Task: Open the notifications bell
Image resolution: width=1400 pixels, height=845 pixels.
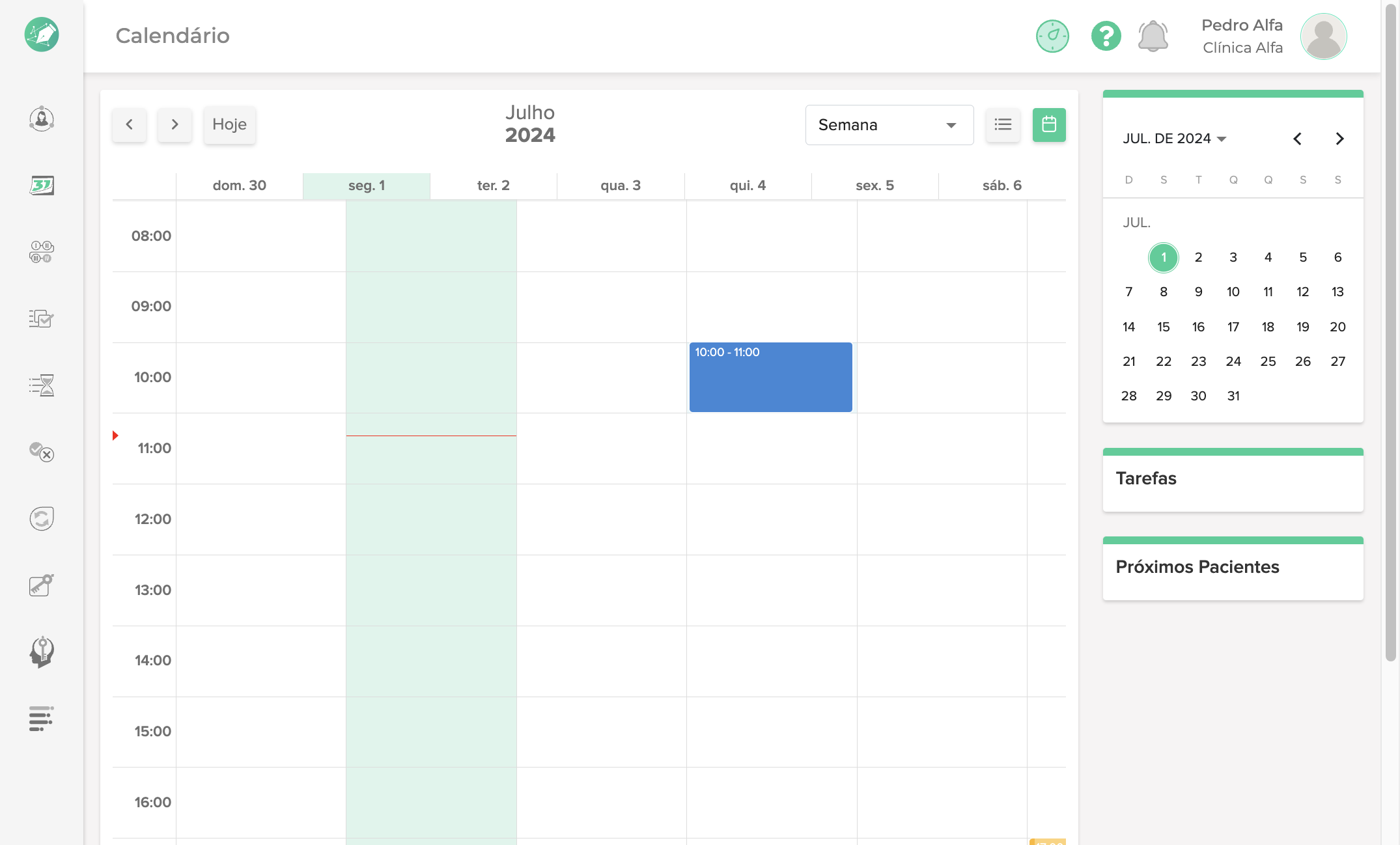Action: point(1153,36)
